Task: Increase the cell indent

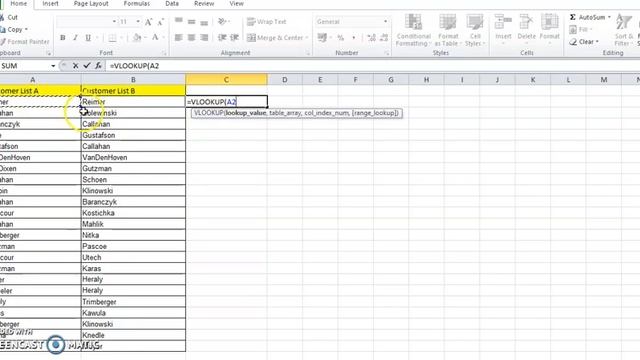Action: click(x=235, y=38)
